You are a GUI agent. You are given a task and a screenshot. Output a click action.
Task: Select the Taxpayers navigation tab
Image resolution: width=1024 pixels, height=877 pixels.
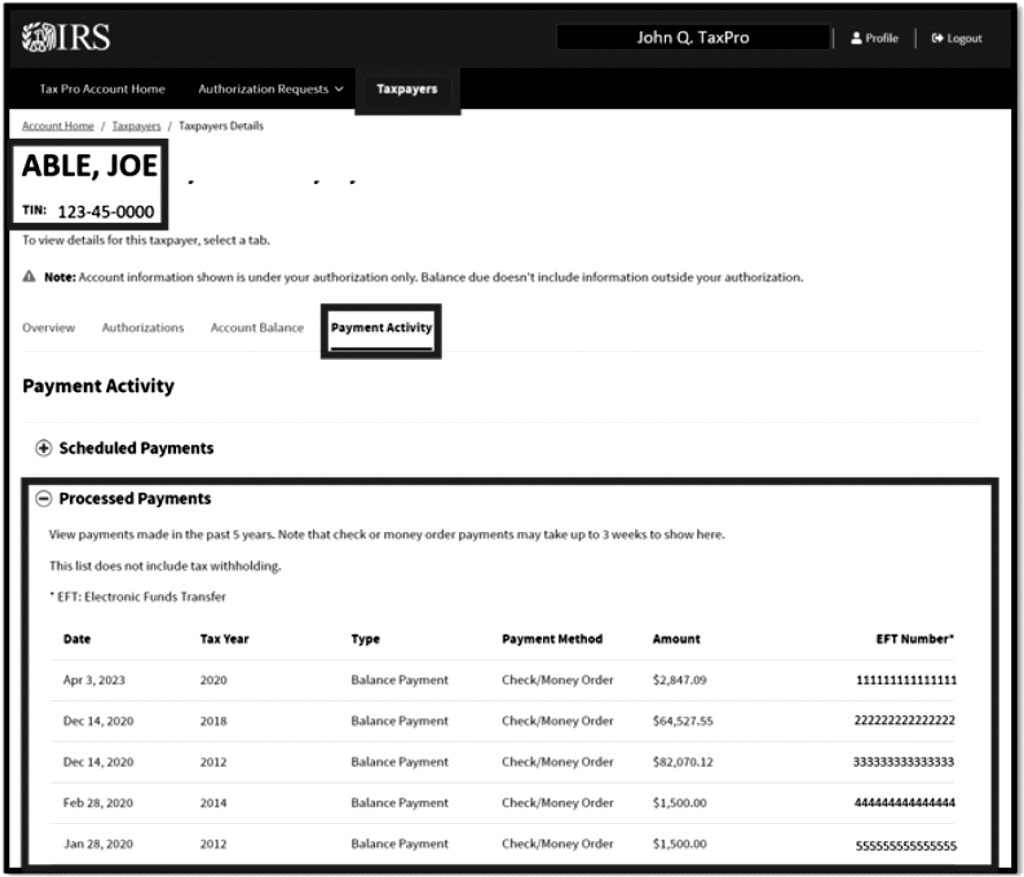407,89
